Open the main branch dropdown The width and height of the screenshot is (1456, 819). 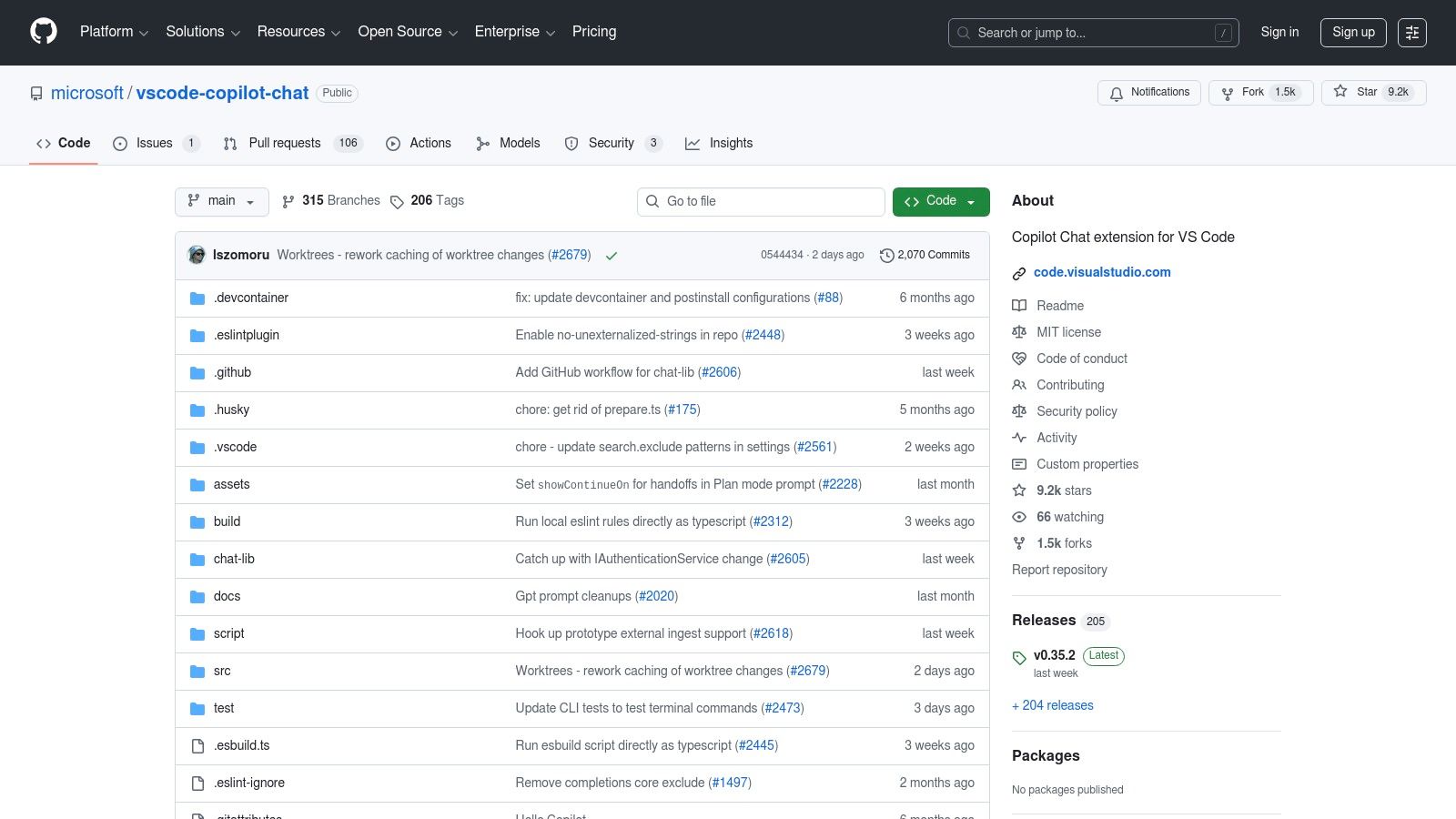(221, 201)
